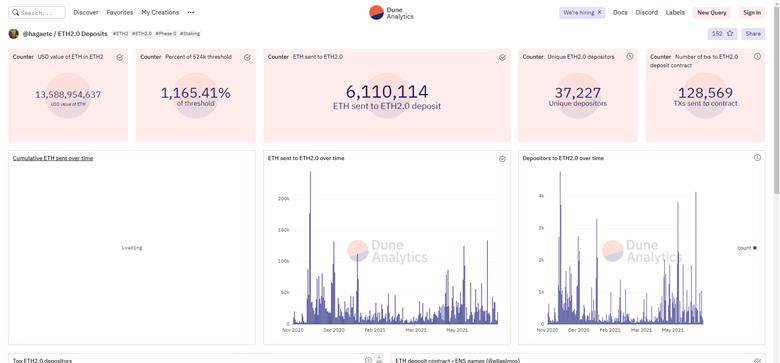
Task: Click the hagaetc user avatar
Action: point(13,34)
